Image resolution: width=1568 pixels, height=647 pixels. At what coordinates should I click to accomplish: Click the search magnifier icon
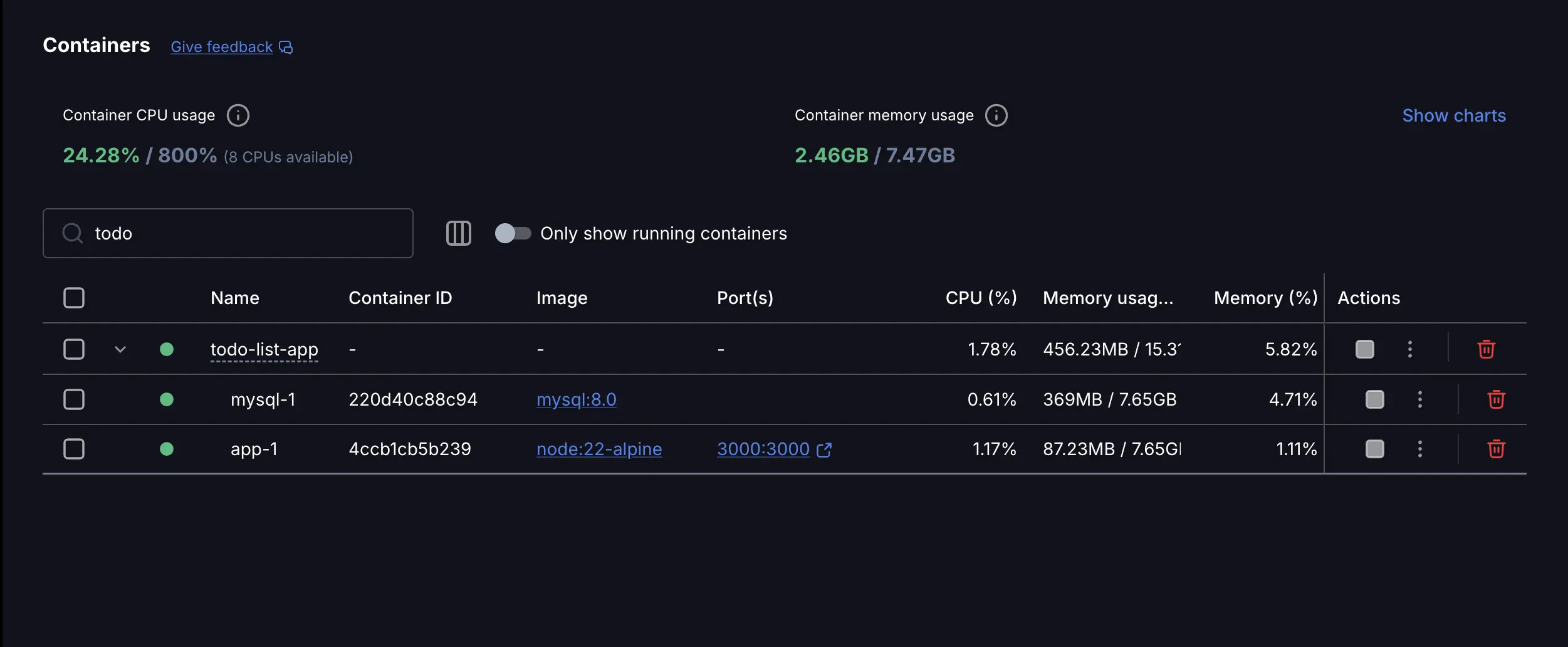72,233
